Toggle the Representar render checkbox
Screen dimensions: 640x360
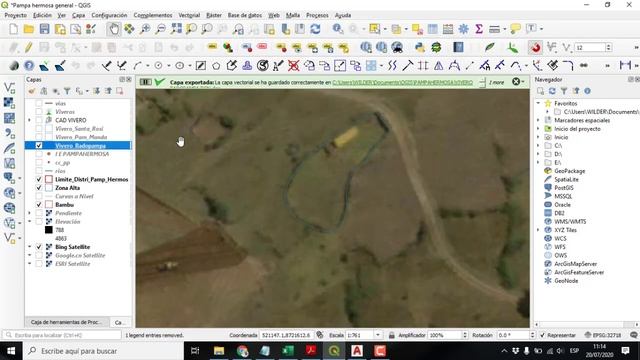[542, 335]
